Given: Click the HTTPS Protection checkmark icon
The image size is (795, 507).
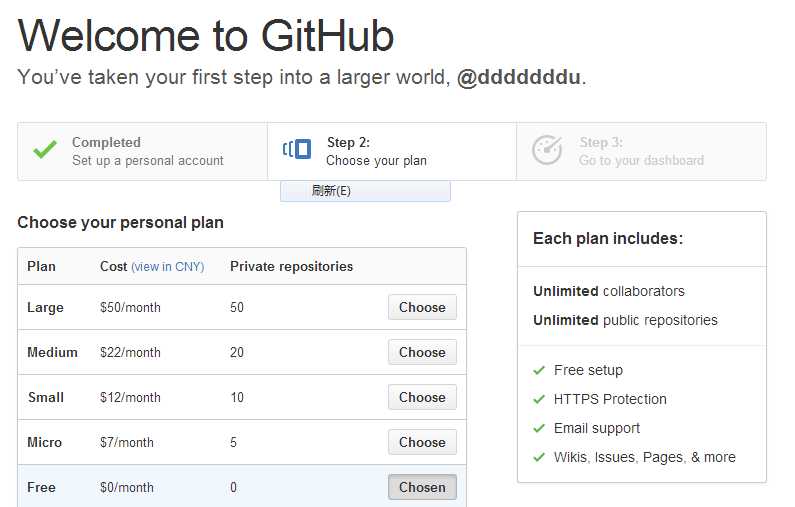Looking at the screenshot, I should point(539,399).
